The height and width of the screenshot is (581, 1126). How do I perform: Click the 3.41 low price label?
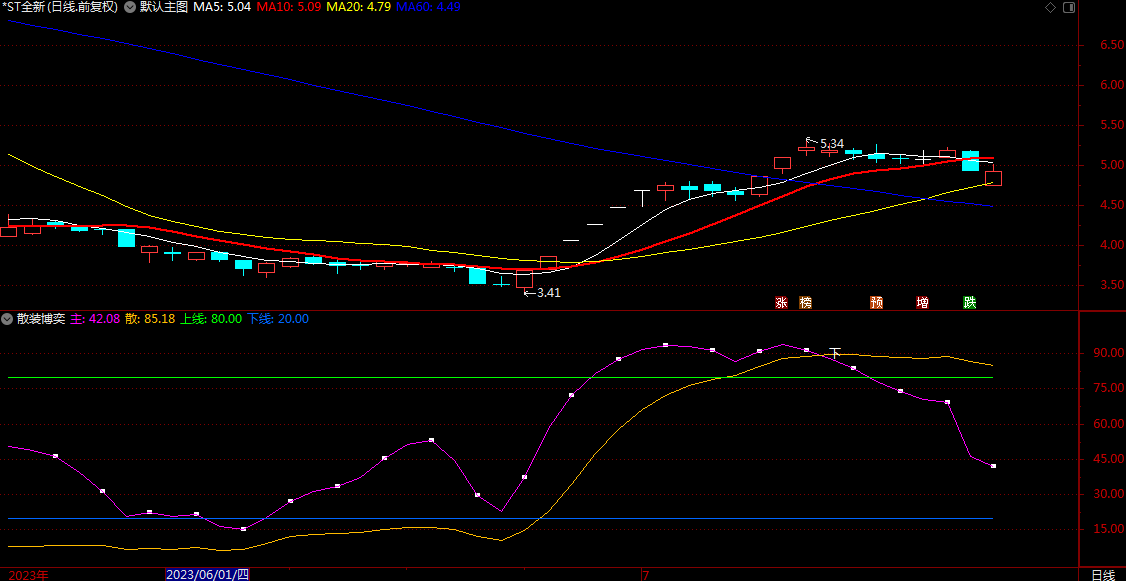click(x=548, y=292)
